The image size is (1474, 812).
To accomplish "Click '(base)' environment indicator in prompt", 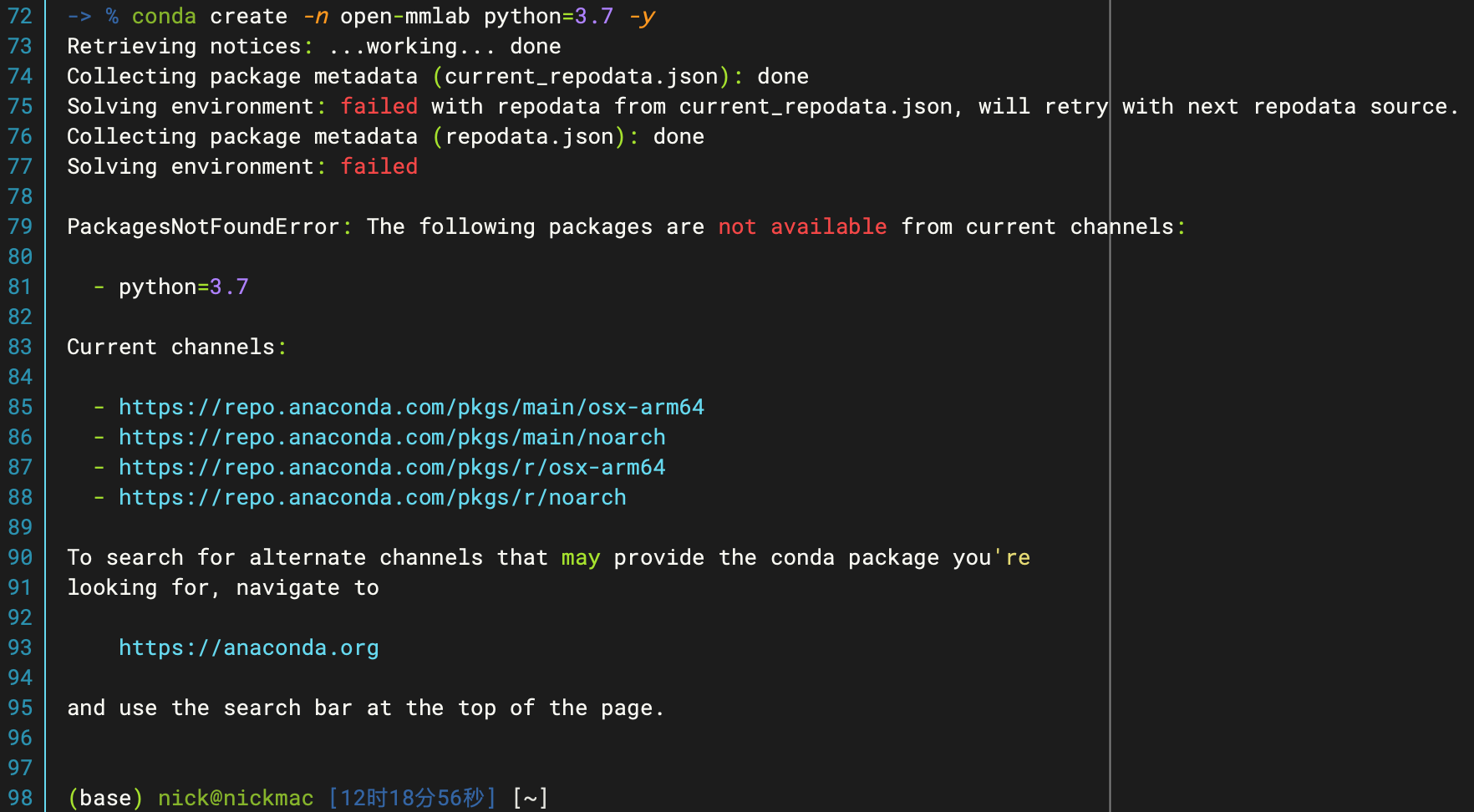I will [x=105, y=798].
